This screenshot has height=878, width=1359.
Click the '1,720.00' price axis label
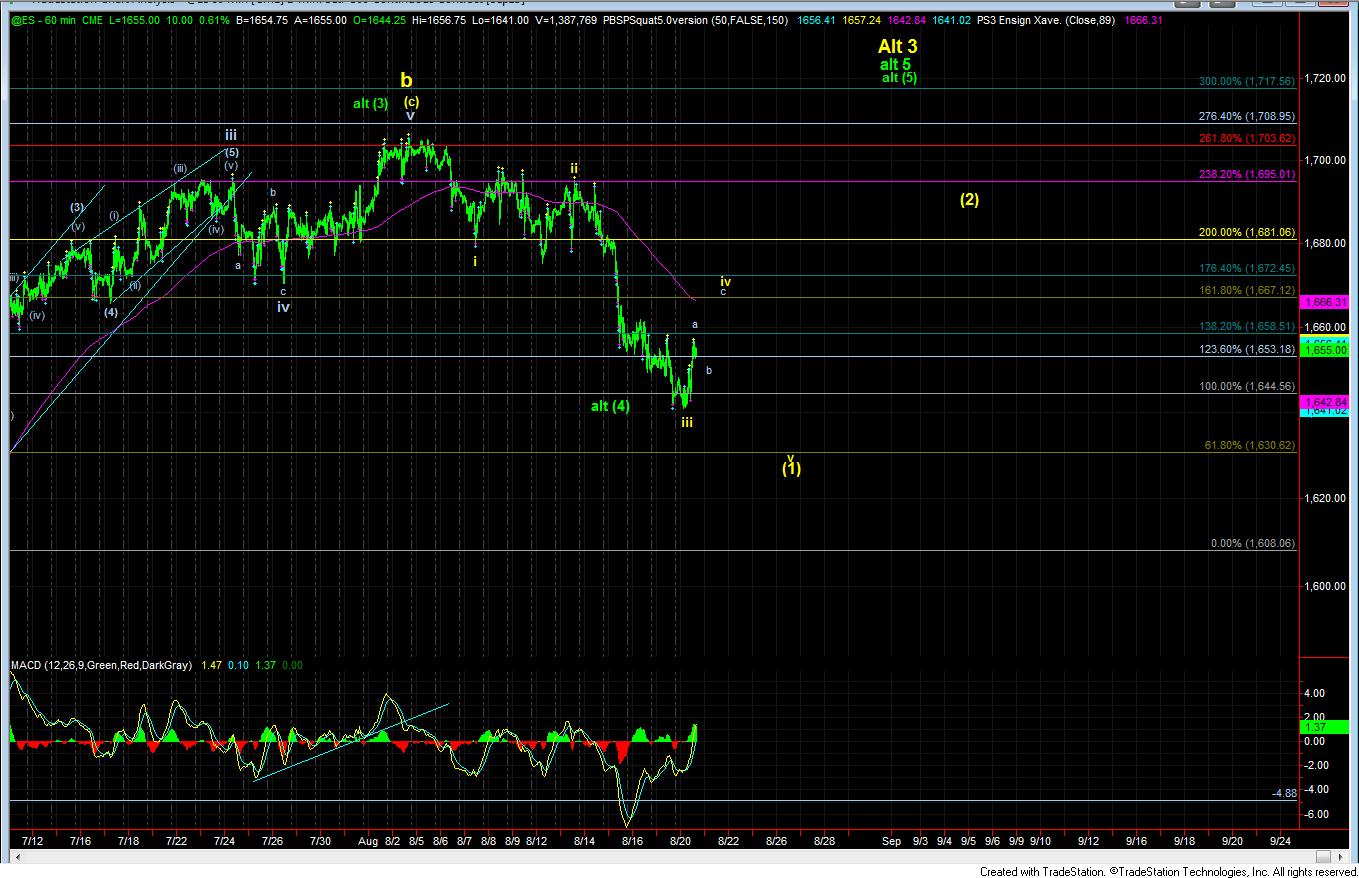point(1326,77)
